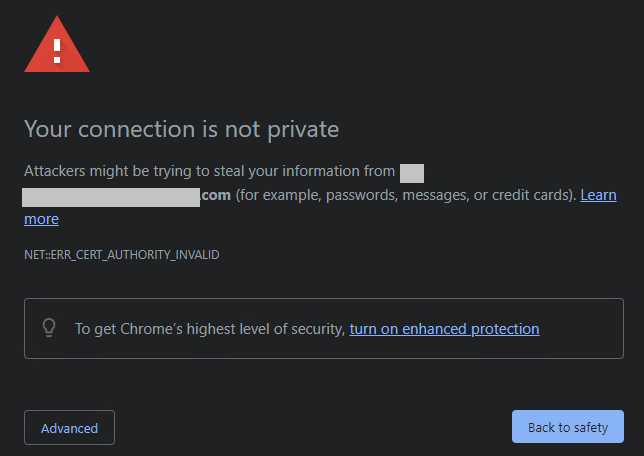Go Back to safety
Viewport: 644px width, 456px height.
568,426
